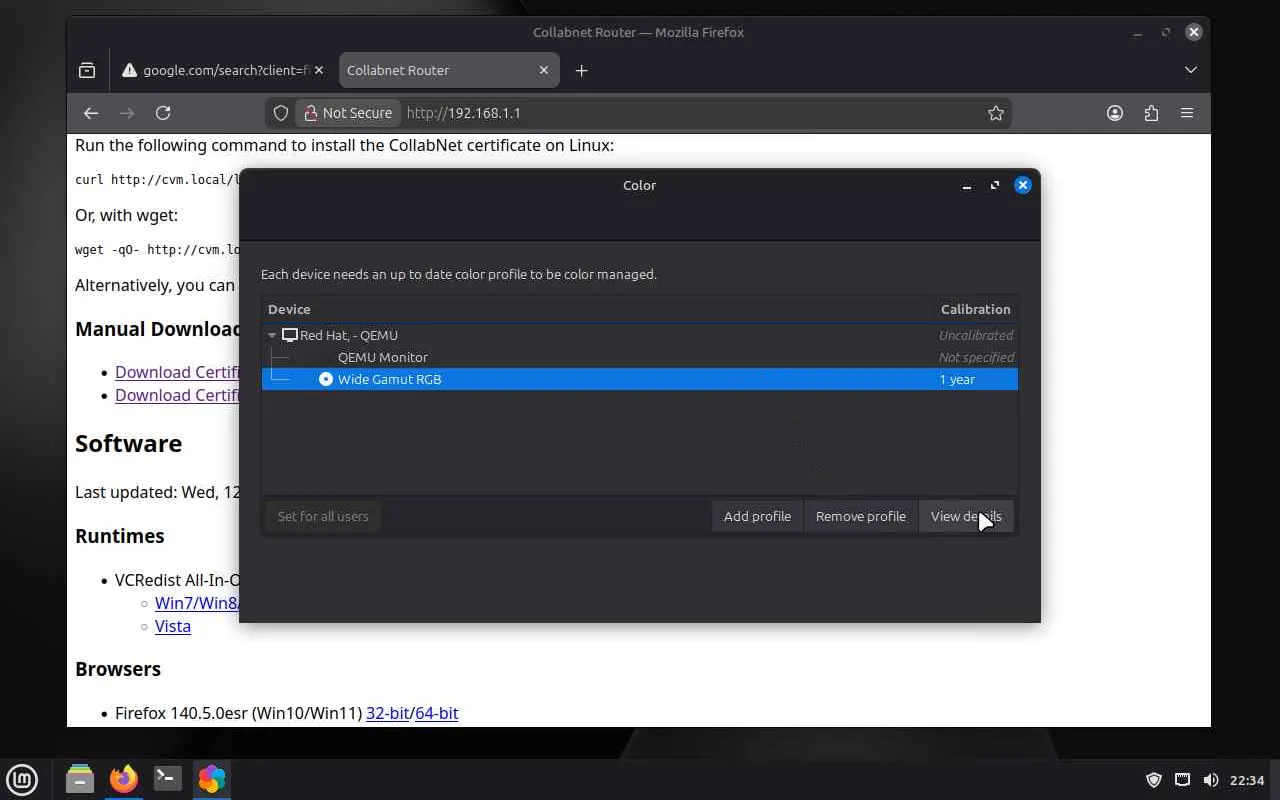This screenshot has width=1280, height=800.
Task: Click the monitor icon beside Red Hat, - QEMU
Action: pos(290,335)
